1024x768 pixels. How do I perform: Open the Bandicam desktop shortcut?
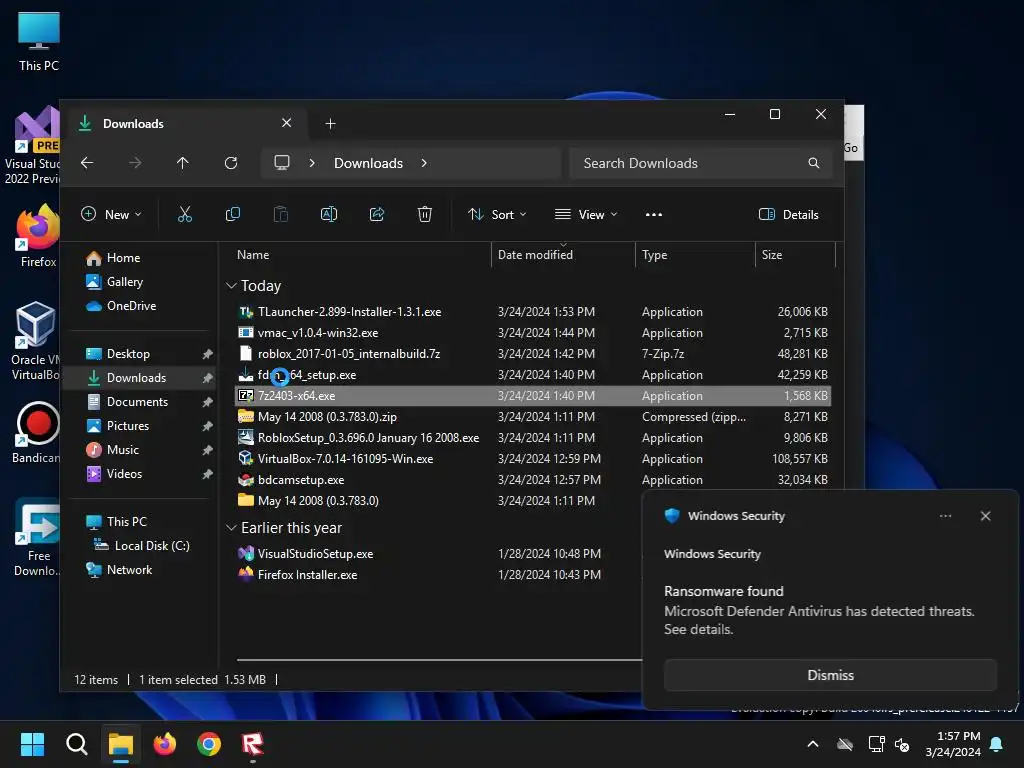click(37, 432)
